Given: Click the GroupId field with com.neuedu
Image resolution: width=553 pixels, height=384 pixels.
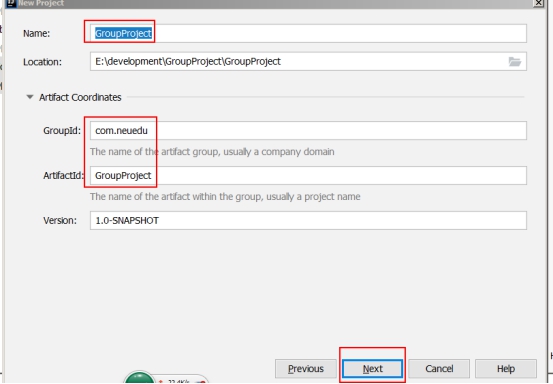Looking at the screenshot, I should pos(308,130).
